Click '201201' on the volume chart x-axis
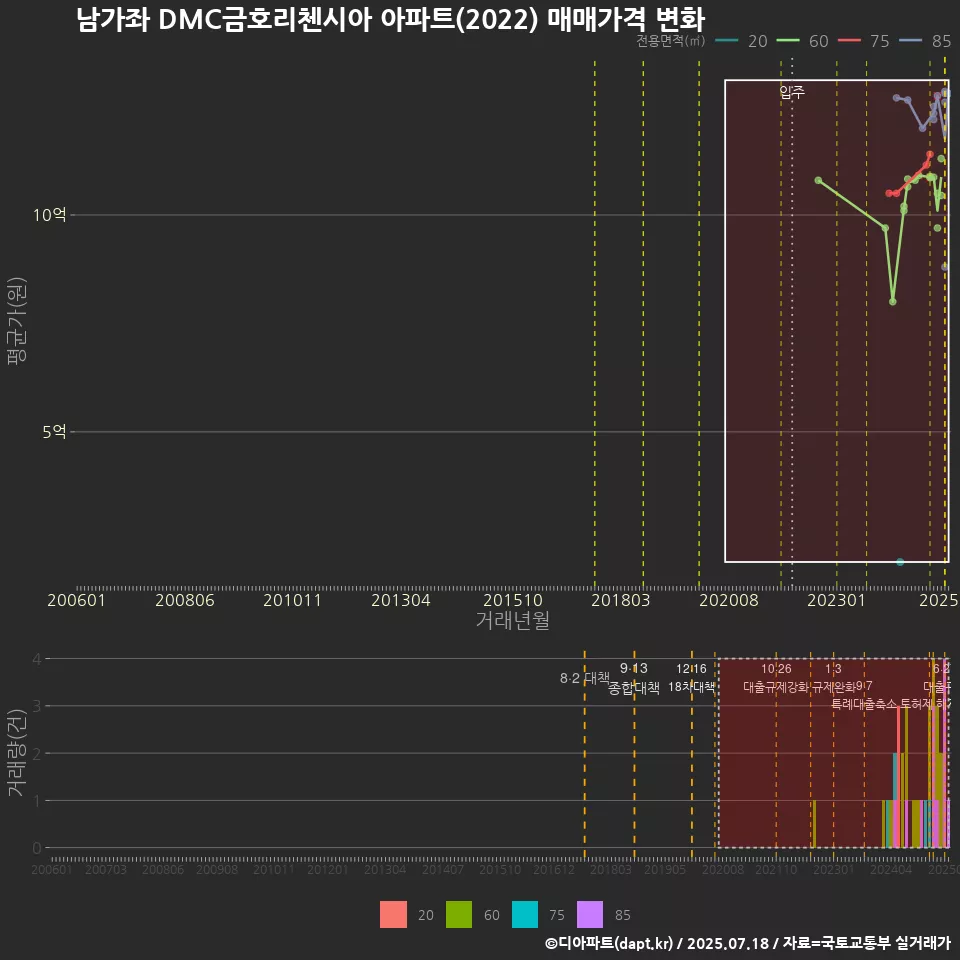960x960 pixels. click(x=328, y=869)
